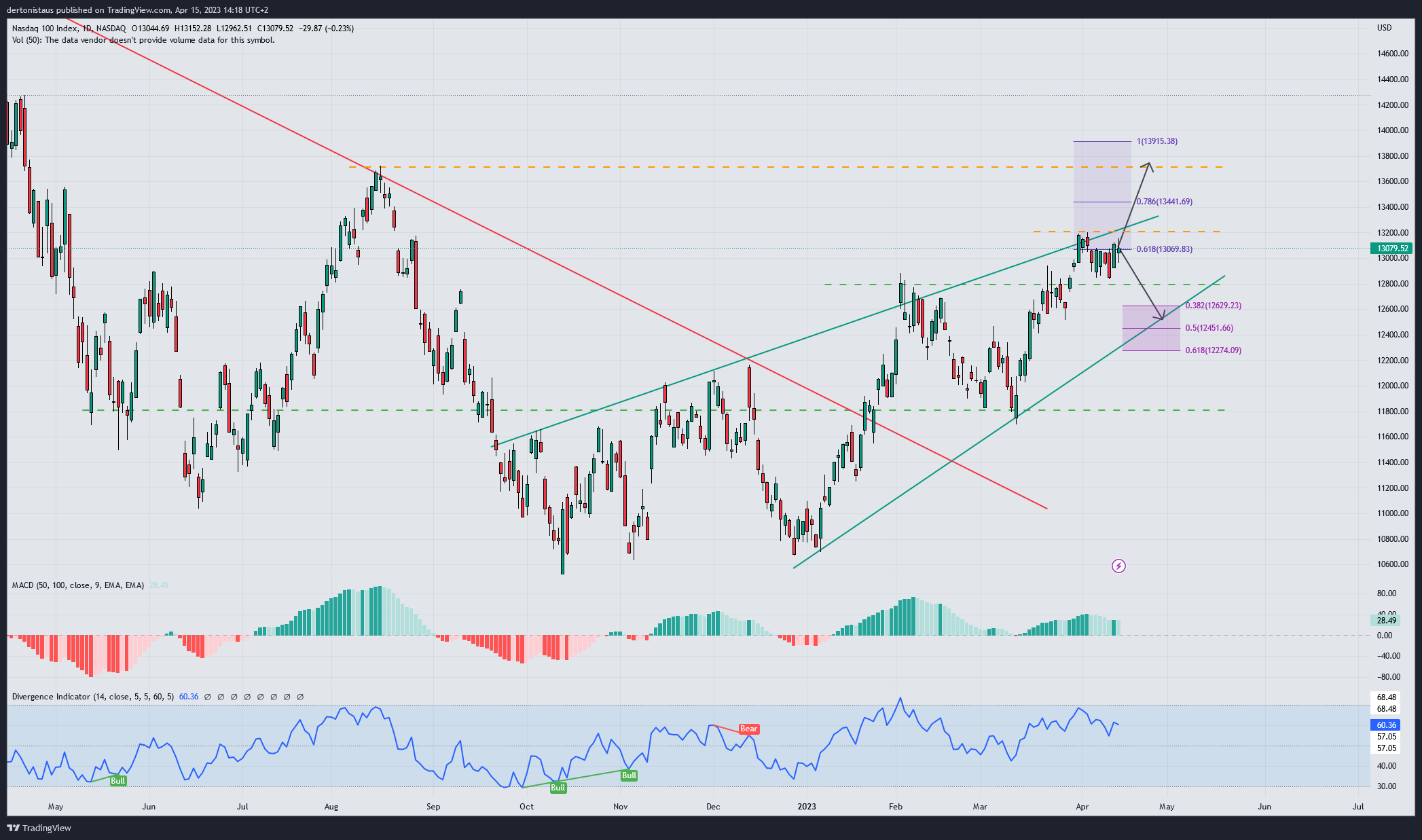This screenshot has height=840, width=1422.
Task: Click the blue 60.36 value beside Divergence Indicator title
Action: (x=189, y=697)
